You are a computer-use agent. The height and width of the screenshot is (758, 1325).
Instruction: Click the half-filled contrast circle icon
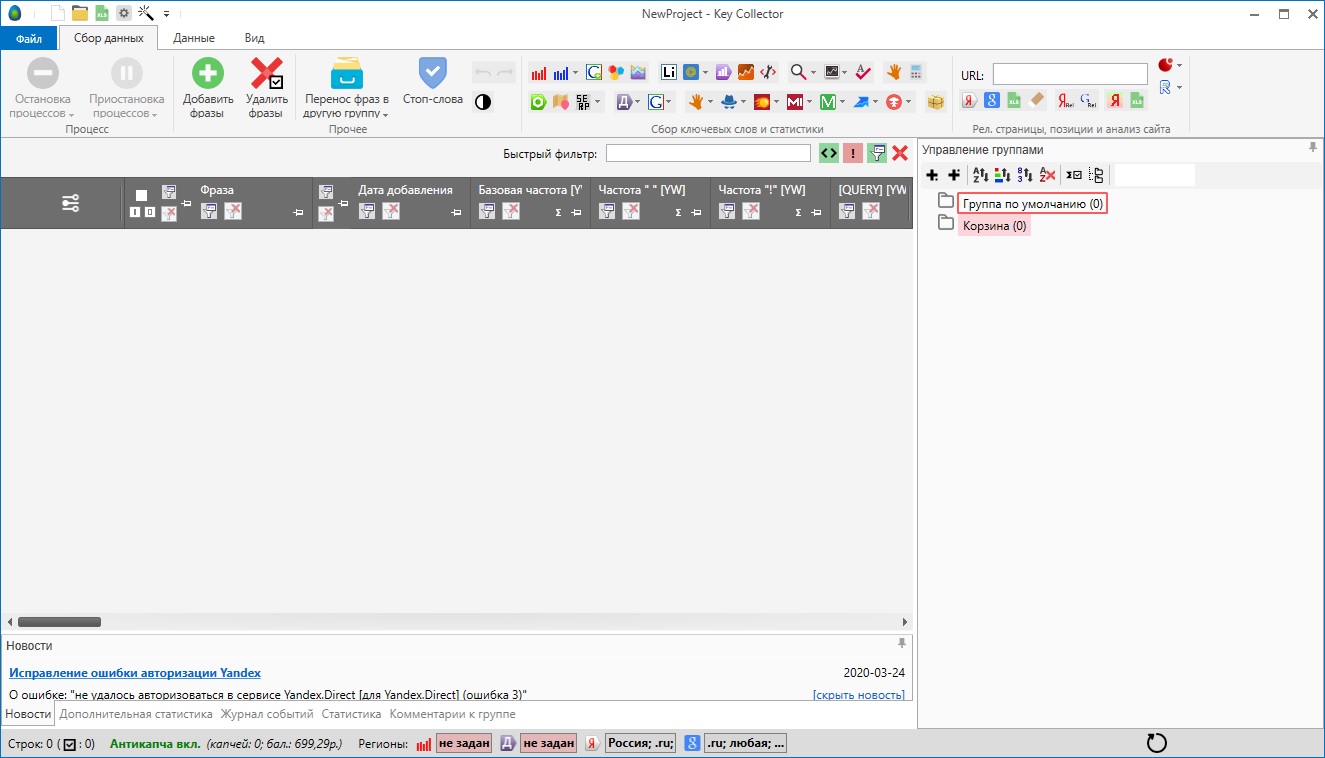483,102
